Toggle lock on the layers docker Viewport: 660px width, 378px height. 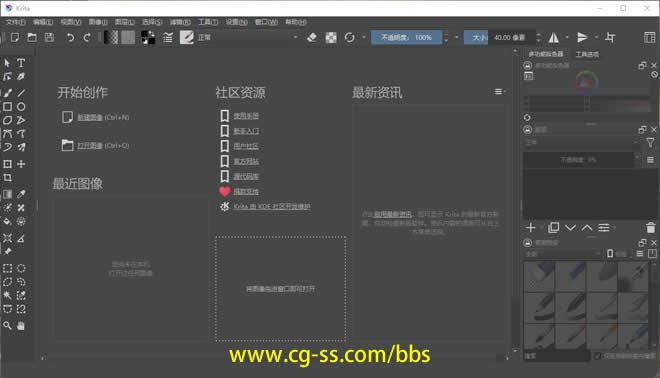[527, 130]
